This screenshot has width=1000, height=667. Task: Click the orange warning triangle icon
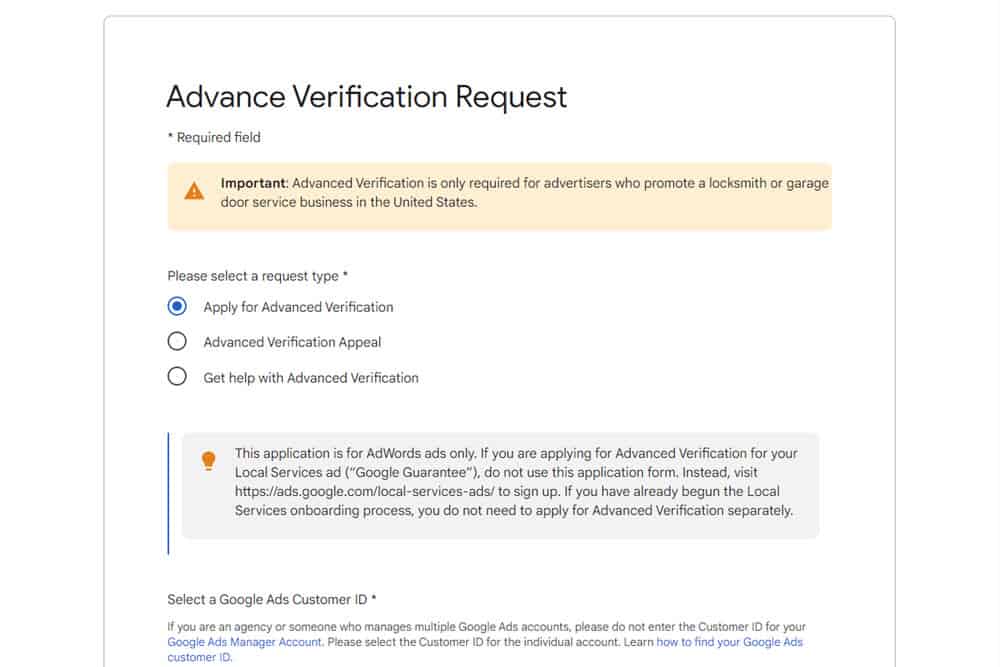(x=194, y=191)
